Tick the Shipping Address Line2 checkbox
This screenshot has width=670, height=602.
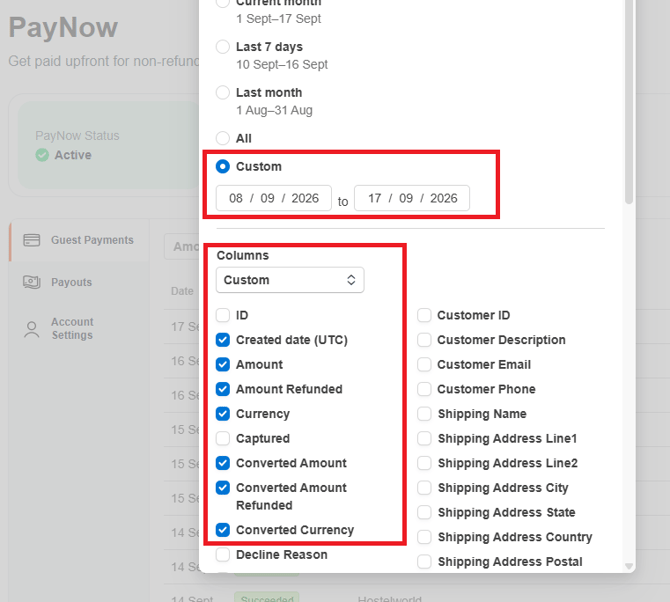tap(424, 463)
